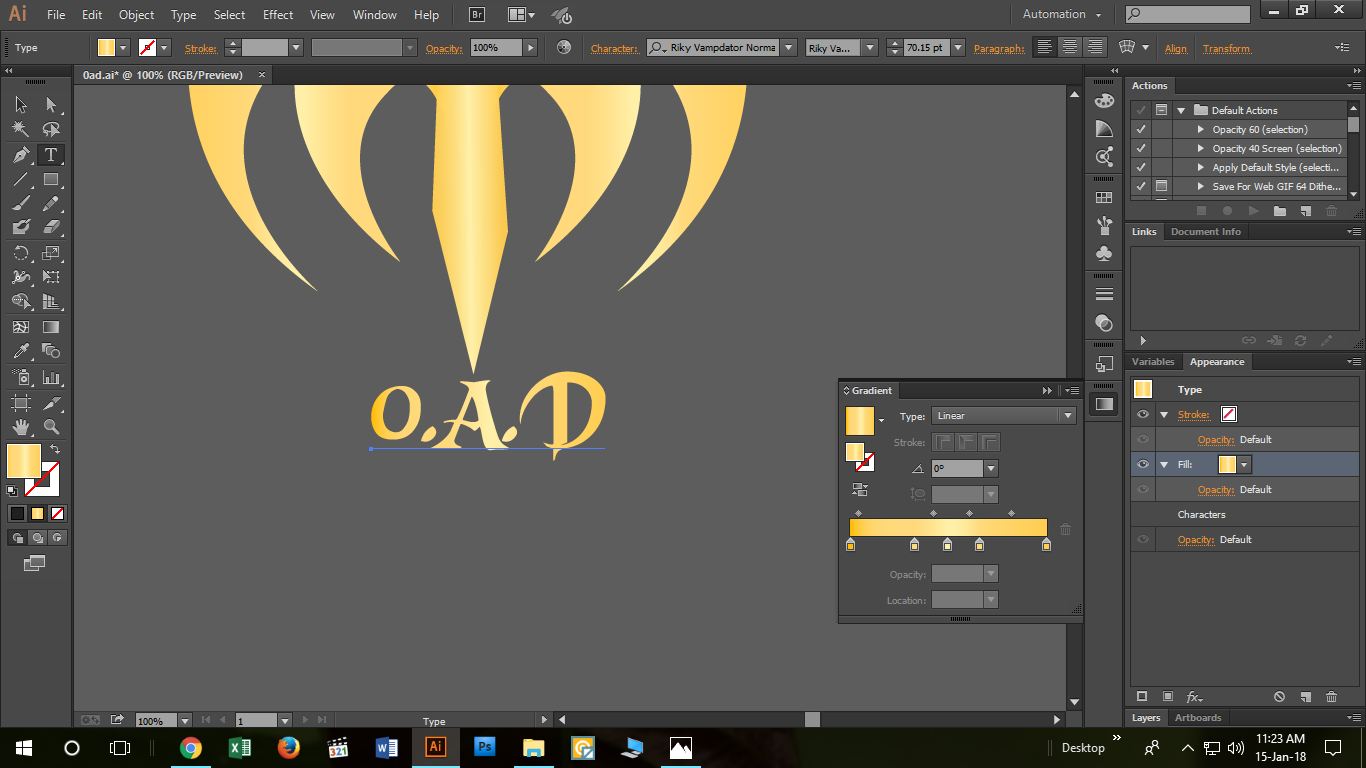Click the Fill box in the toolbox
The width and height of the screenshot is (1366, 768).
[x=24, y=461]
